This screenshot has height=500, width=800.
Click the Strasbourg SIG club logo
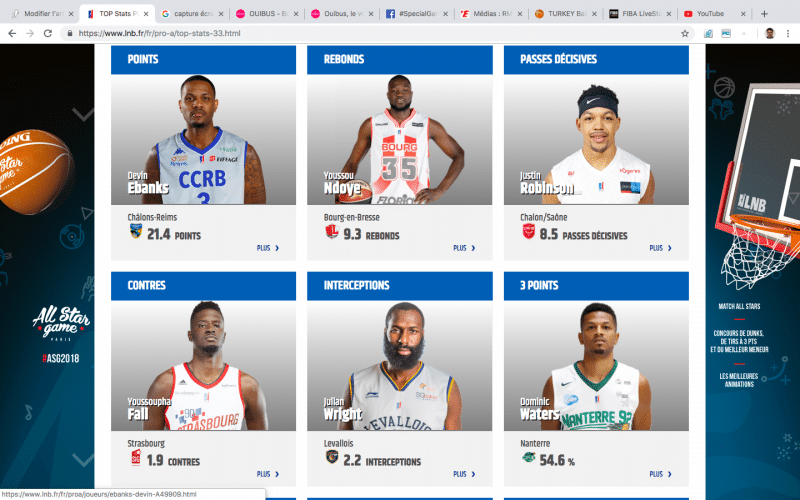(x=136, y=458)
